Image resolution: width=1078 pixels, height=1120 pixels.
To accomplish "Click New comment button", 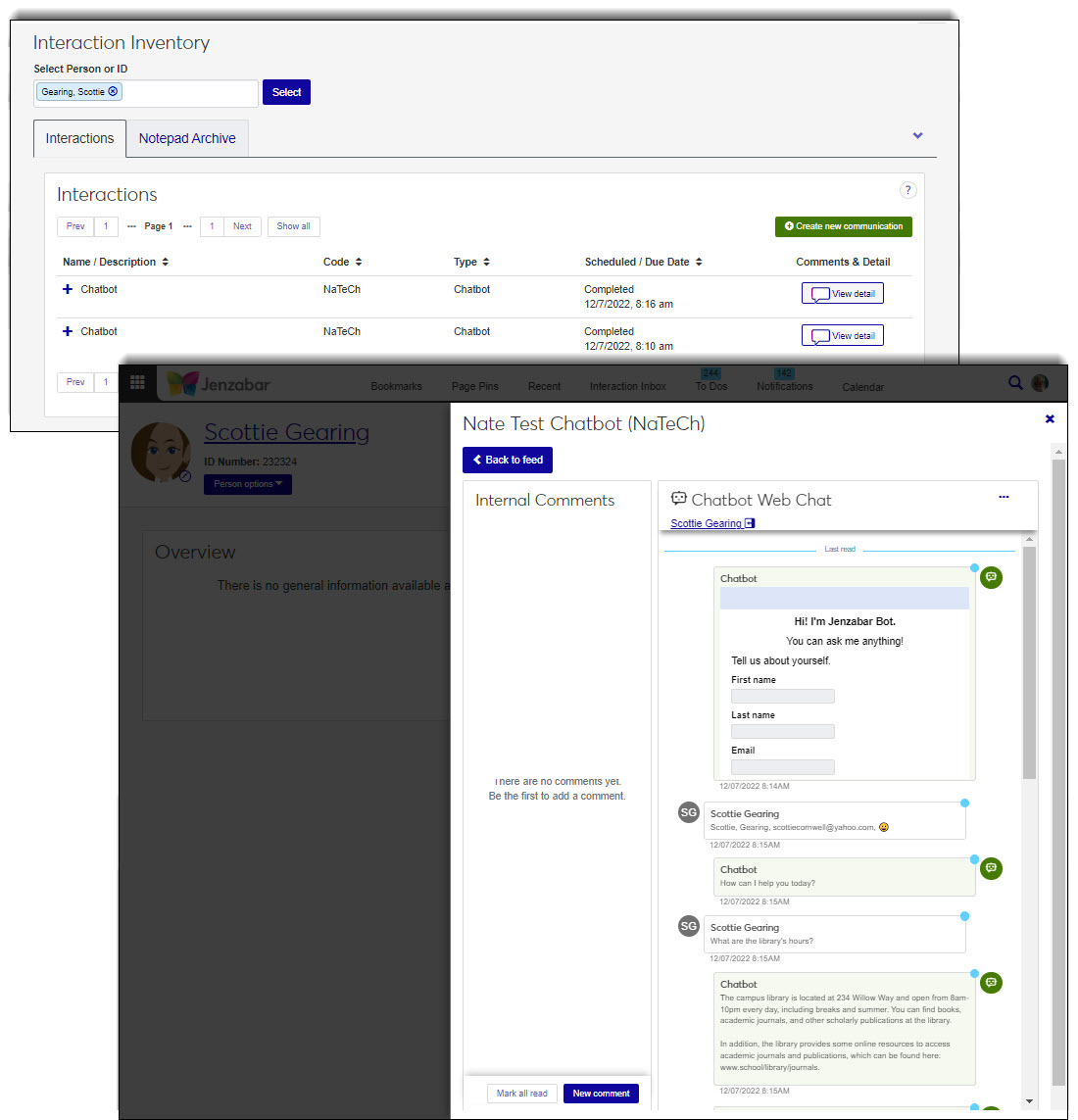I will pyautogui.click(x=601, y=1094).
